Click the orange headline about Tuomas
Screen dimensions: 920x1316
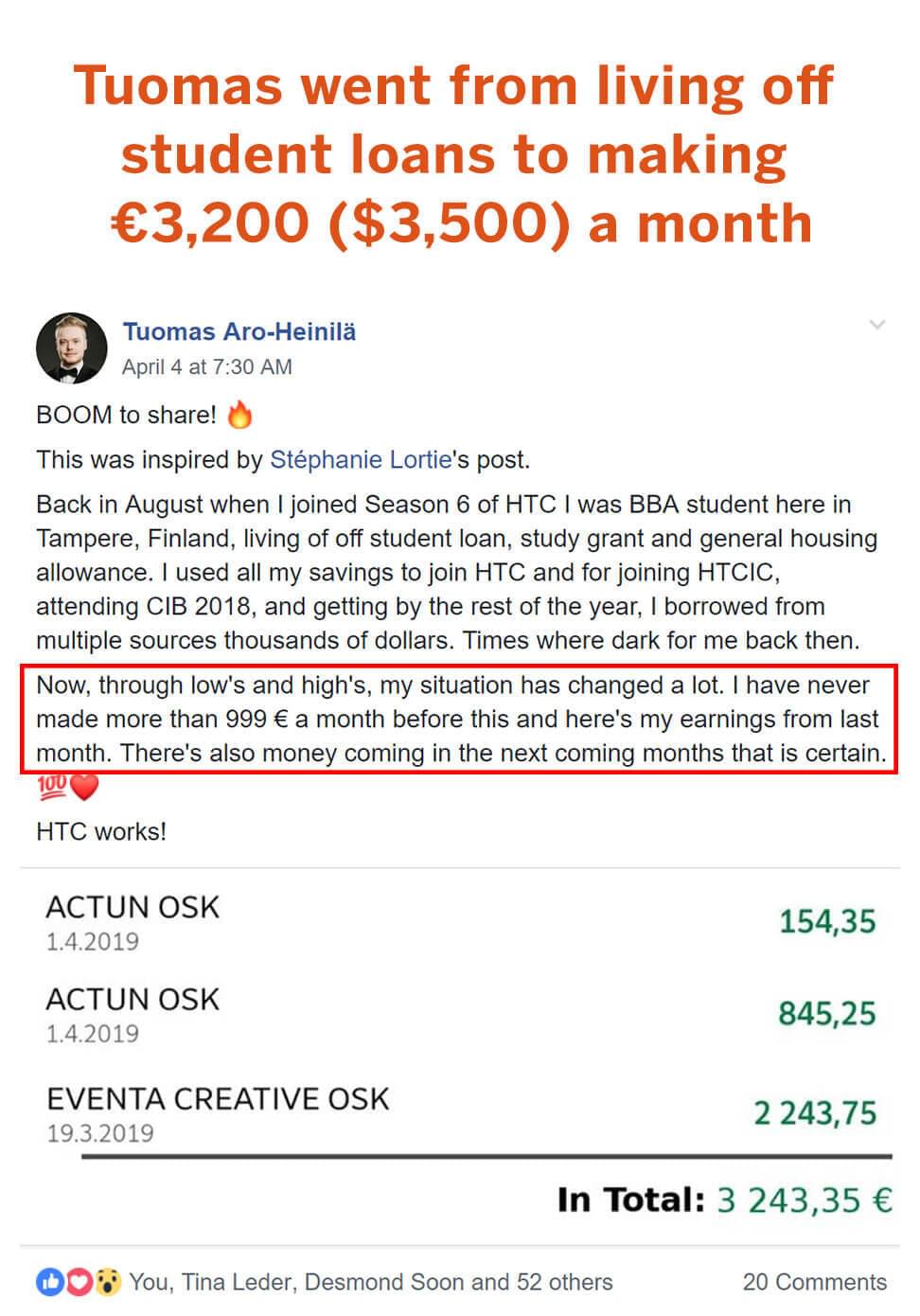click(x=454, y=153)
